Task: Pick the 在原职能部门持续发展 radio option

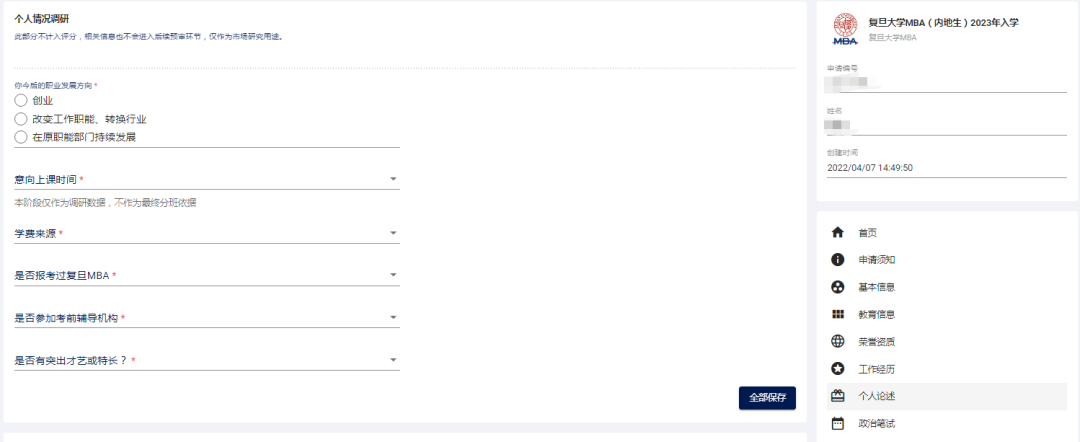Action: coord(21,137)
